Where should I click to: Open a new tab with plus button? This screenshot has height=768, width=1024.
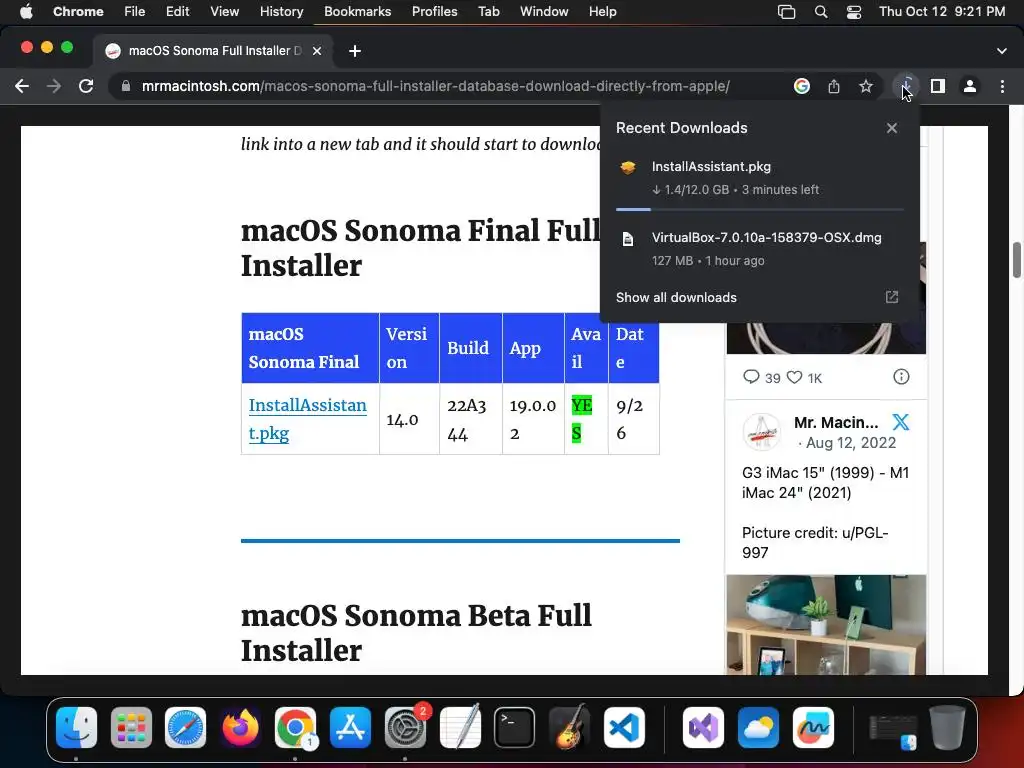[x=355, y=51]
